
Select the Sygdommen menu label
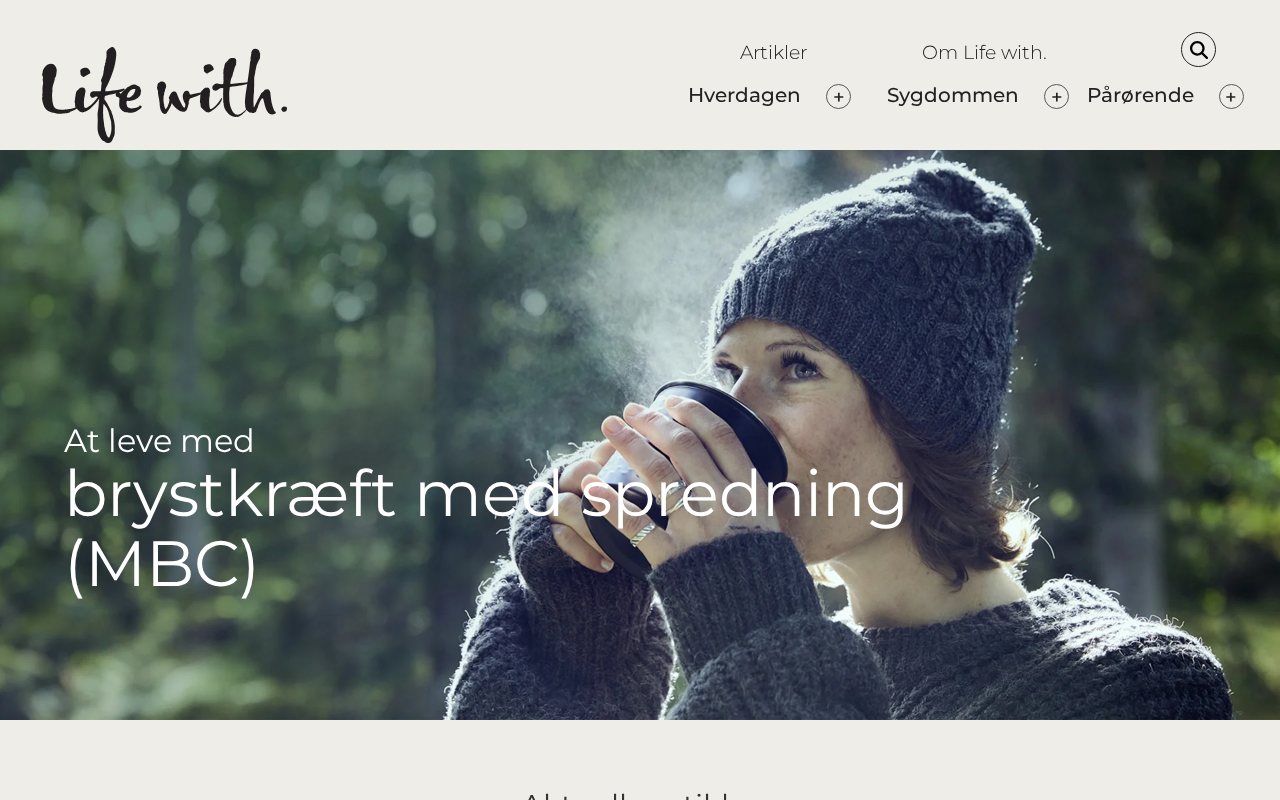952,96
